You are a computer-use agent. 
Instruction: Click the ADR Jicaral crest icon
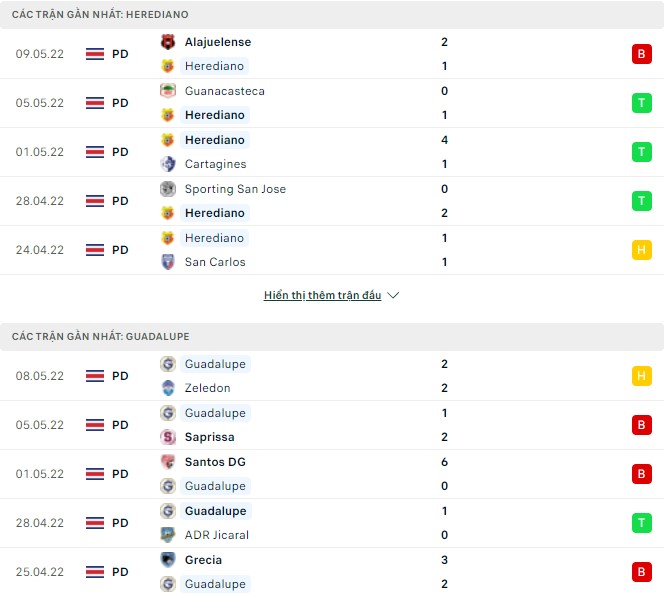tap(167, 535)
